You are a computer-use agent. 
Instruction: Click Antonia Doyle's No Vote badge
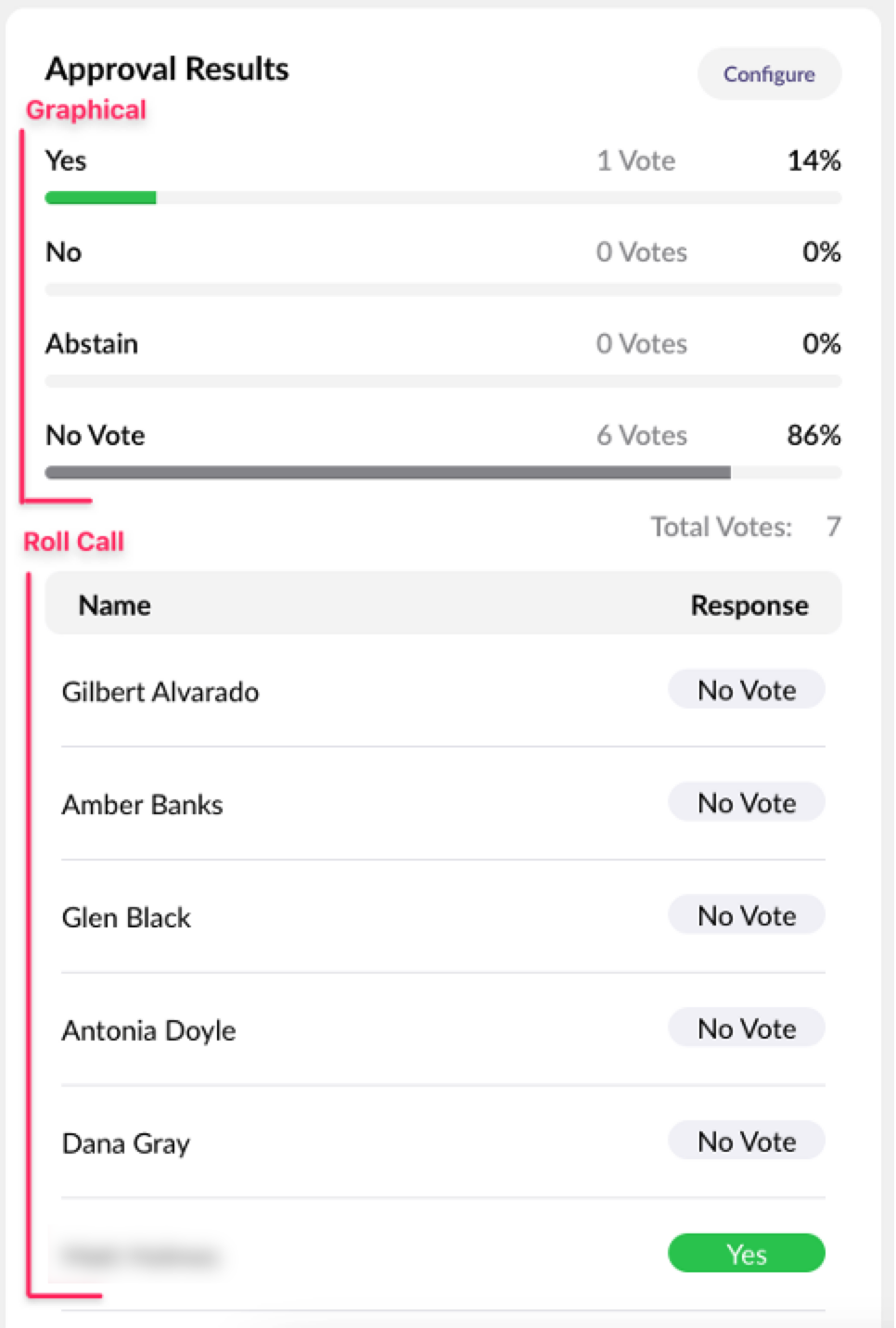tap(746, 1029)
